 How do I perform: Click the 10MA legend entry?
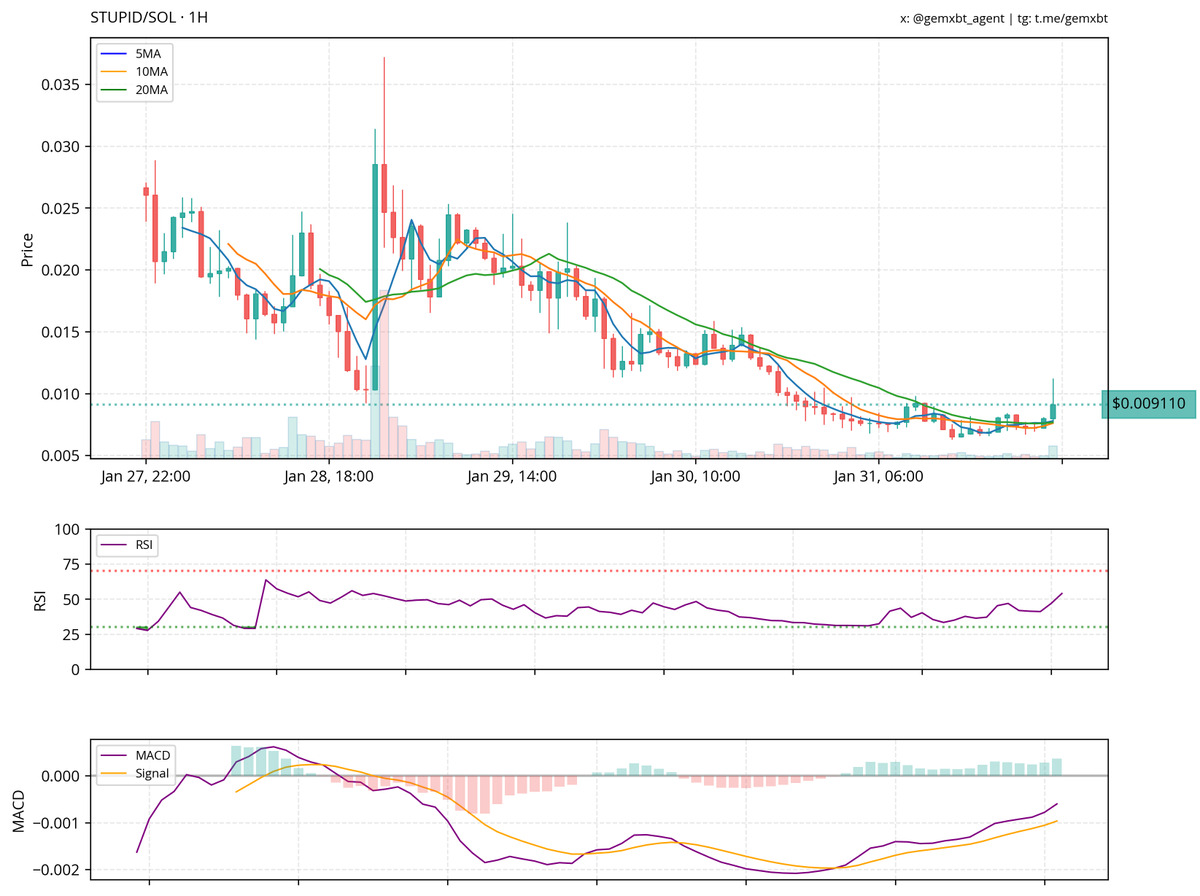[135, 71]
